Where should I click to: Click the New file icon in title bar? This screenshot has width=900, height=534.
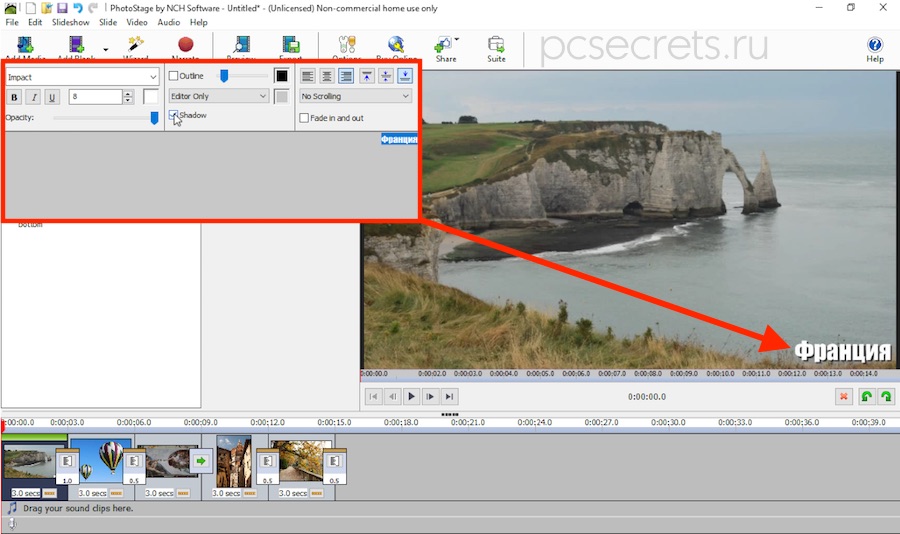(30, 8)
